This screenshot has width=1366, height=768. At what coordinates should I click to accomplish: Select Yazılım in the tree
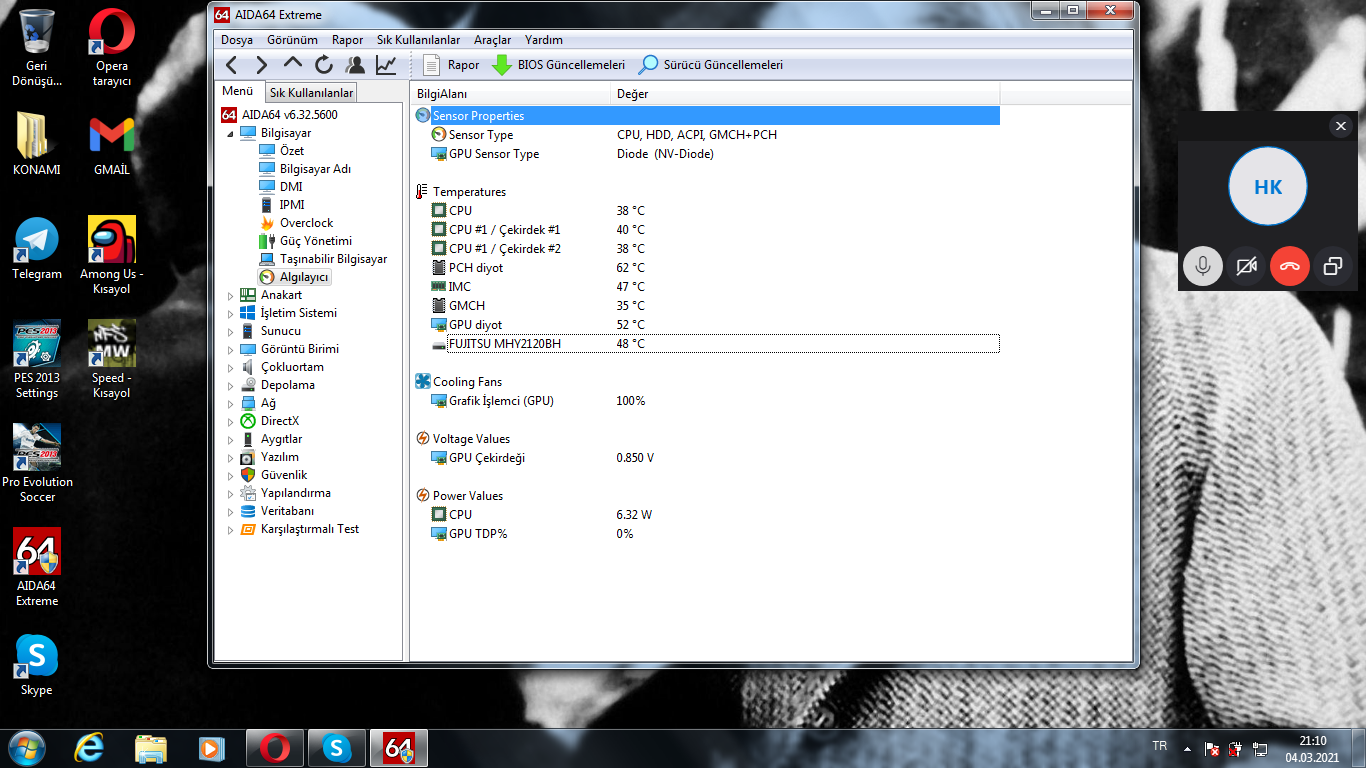[x=280, y=457]
